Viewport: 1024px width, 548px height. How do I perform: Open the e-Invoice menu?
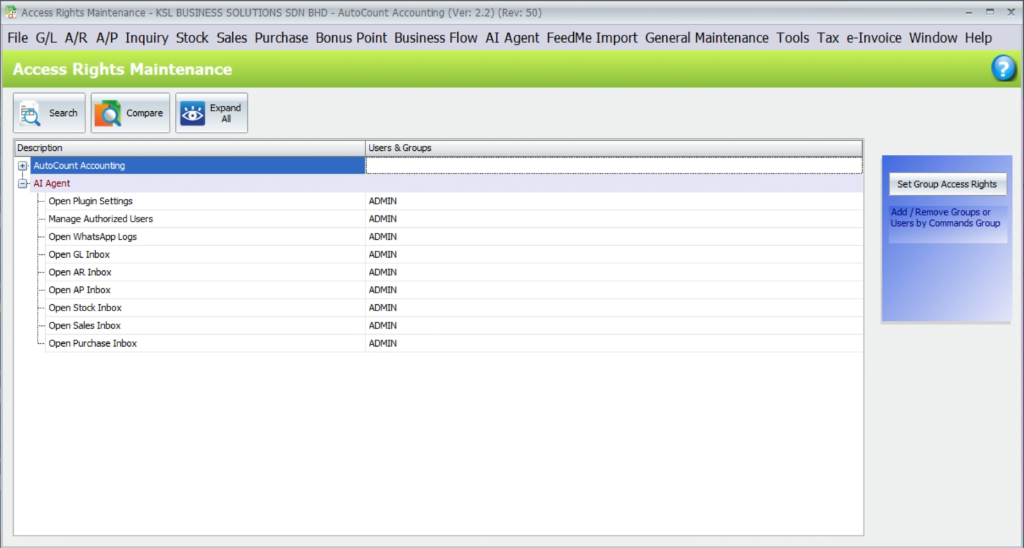pyautogui.click(x=874, y=38)
